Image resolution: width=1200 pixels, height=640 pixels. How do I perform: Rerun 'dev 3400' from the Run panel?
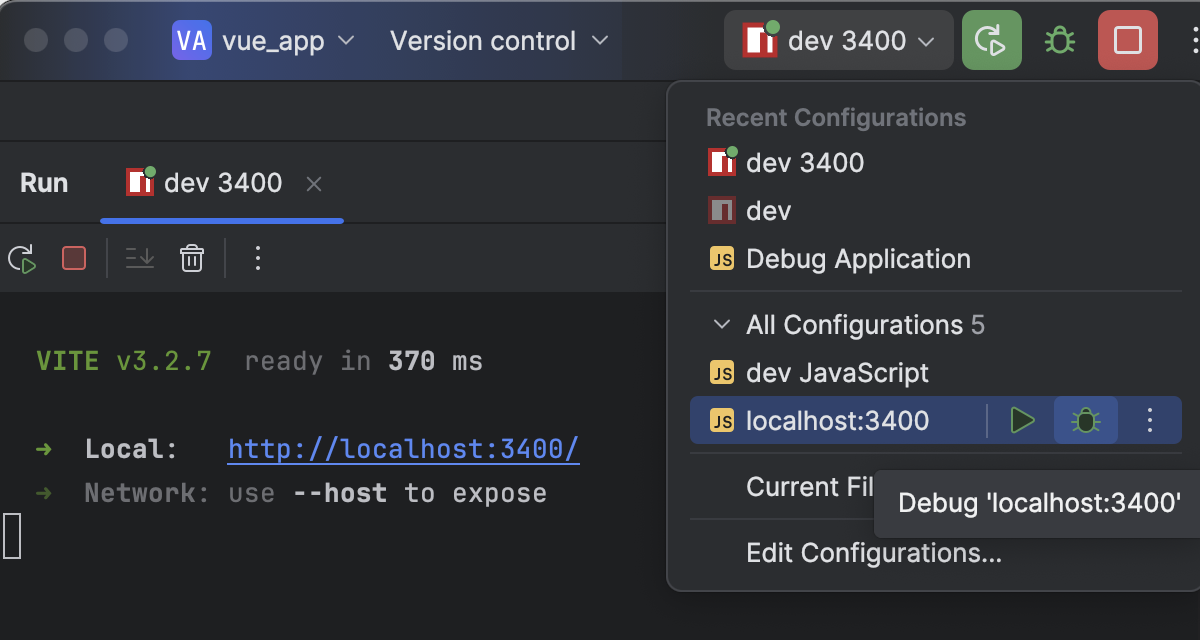(x=22, y=258)
